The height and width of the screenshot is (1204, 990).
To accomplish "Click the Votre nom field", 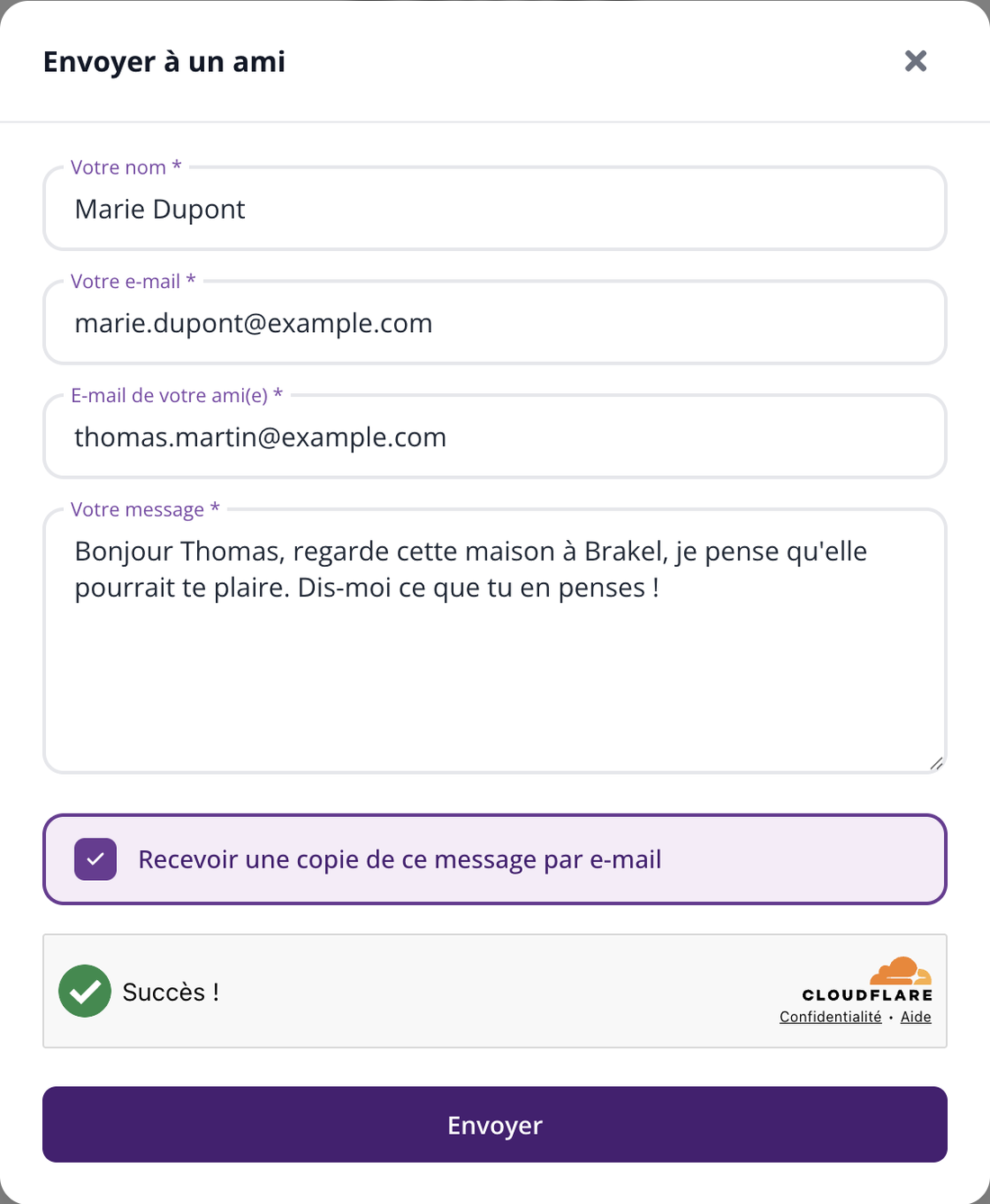I will click(495, 209).
